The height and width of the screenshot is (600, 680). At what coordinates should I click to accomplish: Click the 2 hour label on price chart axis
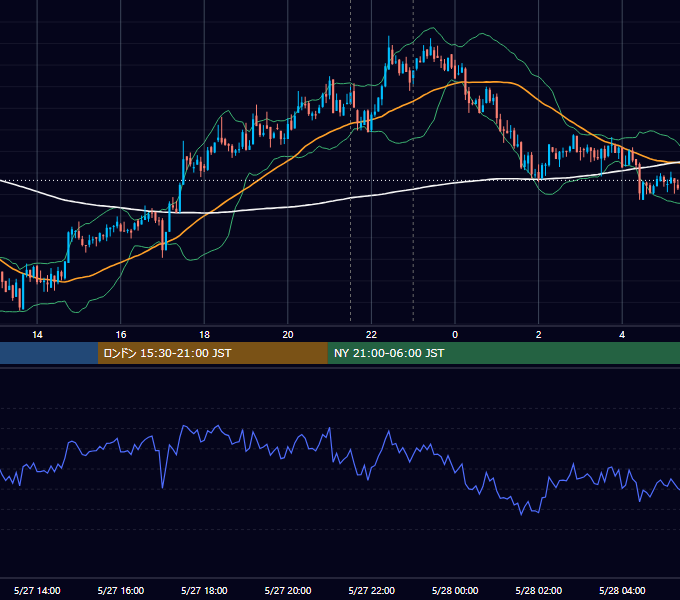tap(539, 335)
